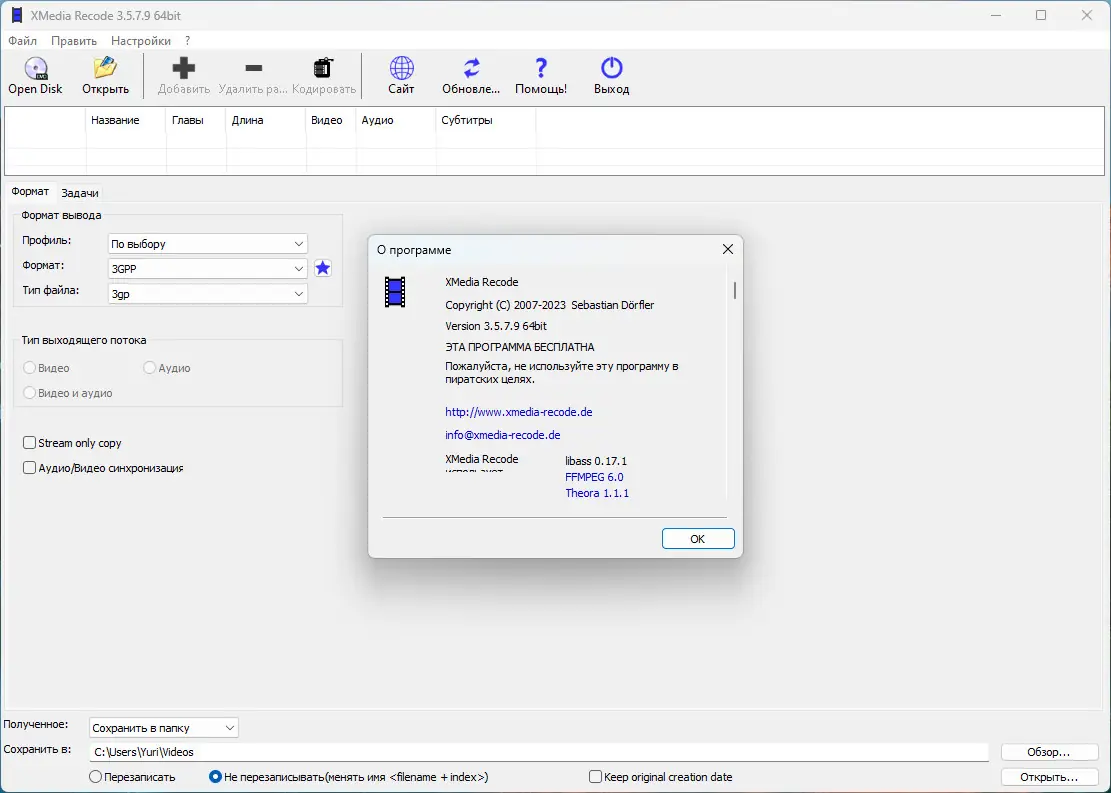Click the star icon beside Формат
Screen dimensions: 1111x793
[x=322, y=268]
